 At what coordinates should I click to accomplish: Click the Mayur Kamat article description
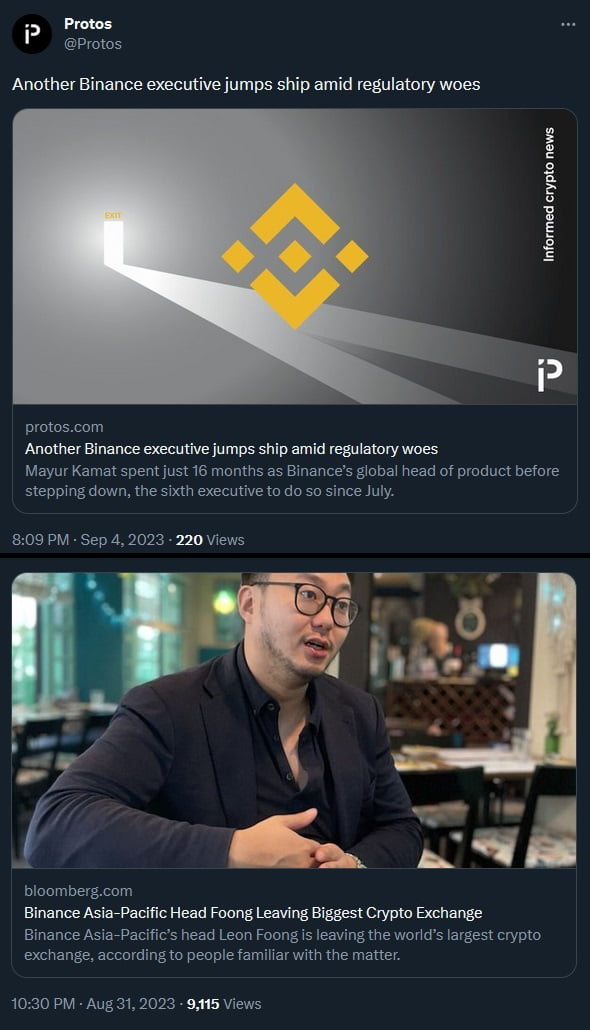point(292,481)
